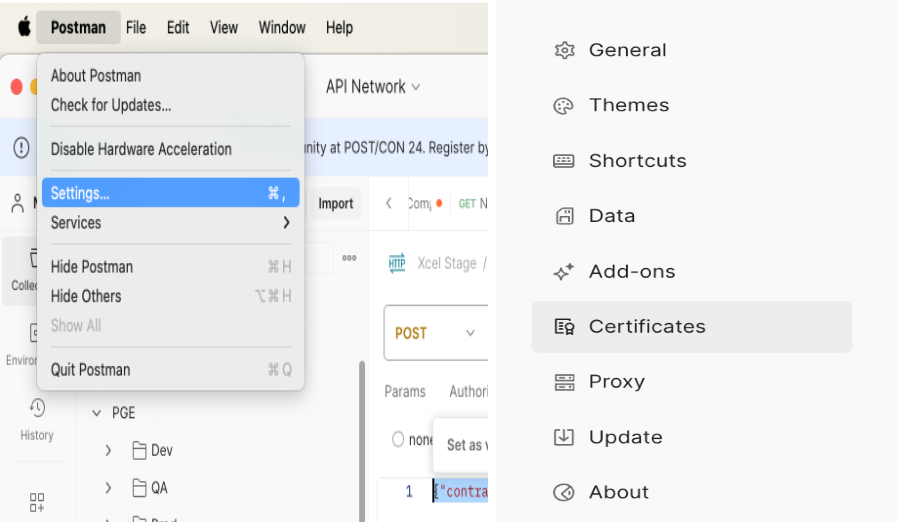
Task: Click the Import button
Action: click(x=335, y=204)
